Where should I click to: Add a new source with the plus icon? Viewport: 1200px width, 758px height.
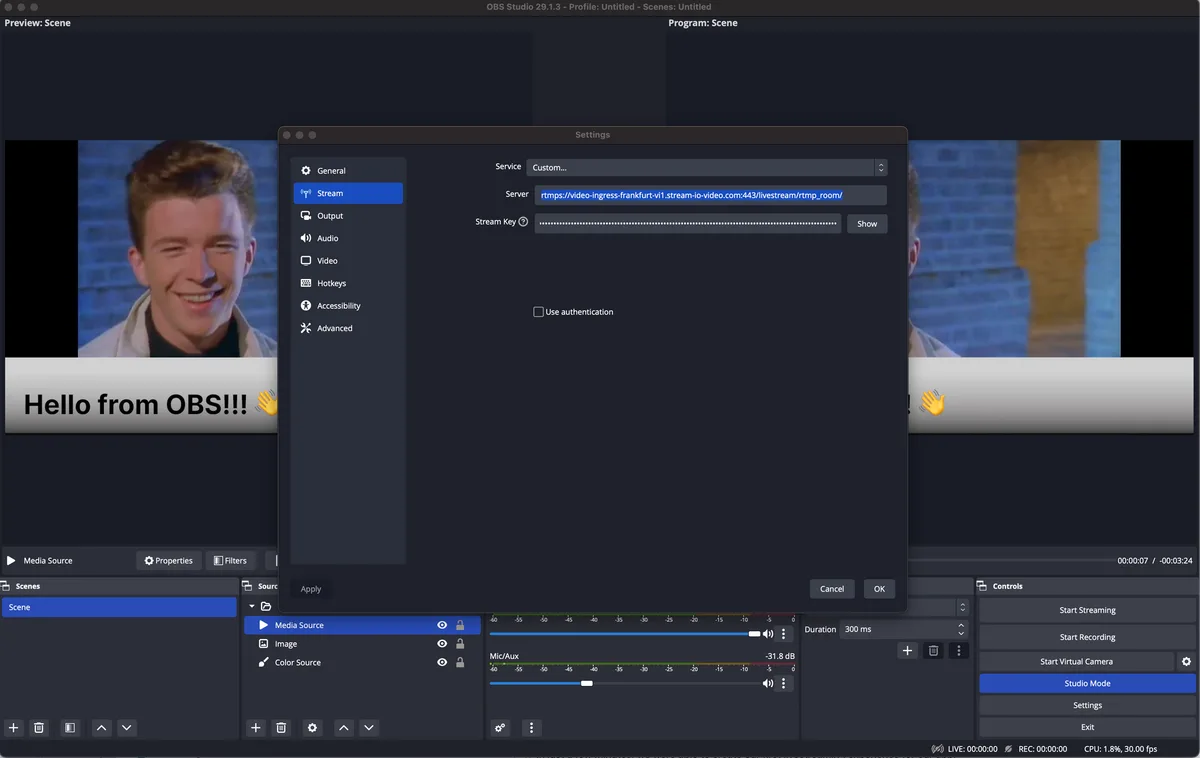pyautogui.click(x=255, y=728)
